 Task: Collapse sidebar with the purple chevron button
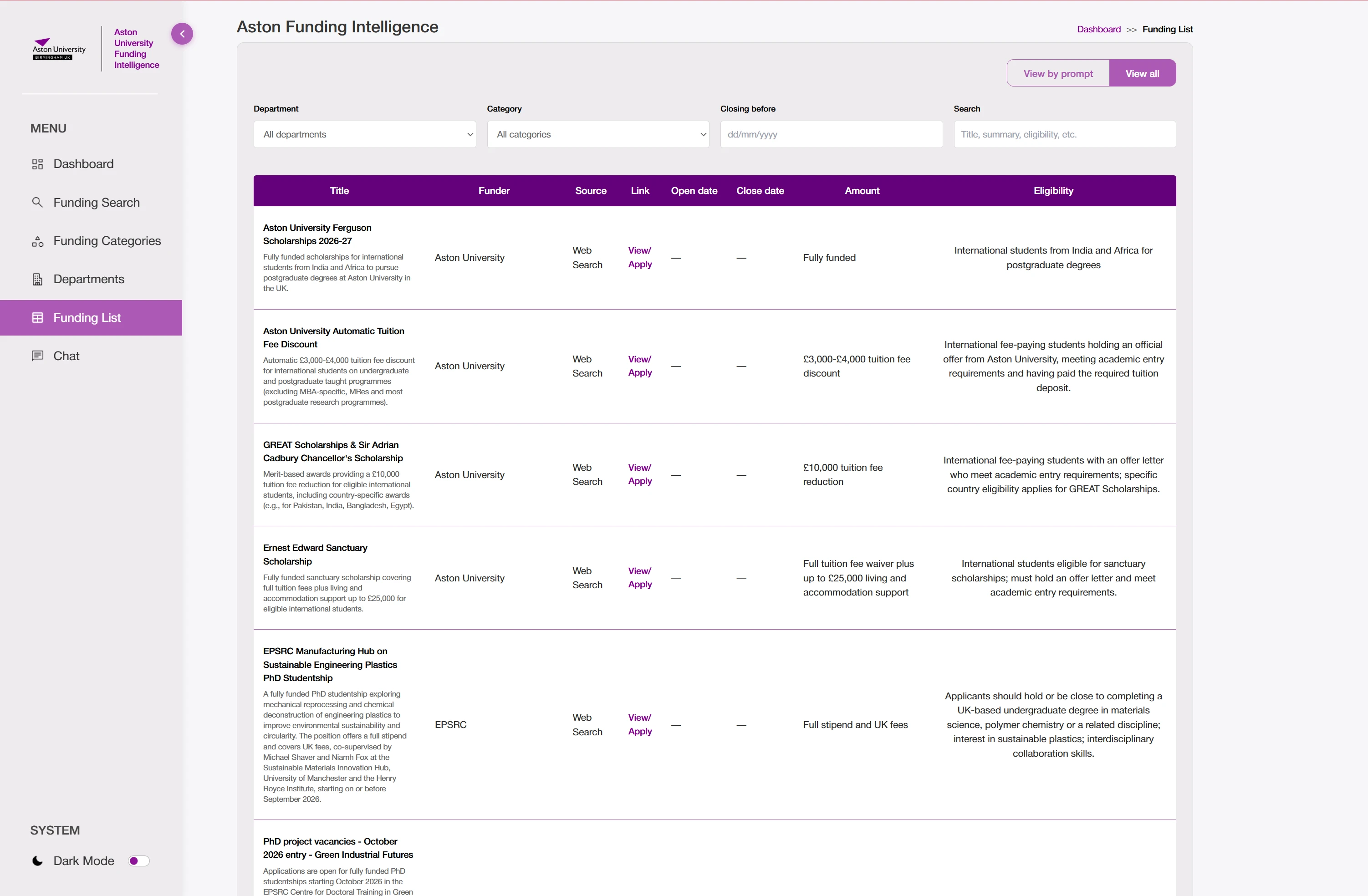(x=182, y=34)
